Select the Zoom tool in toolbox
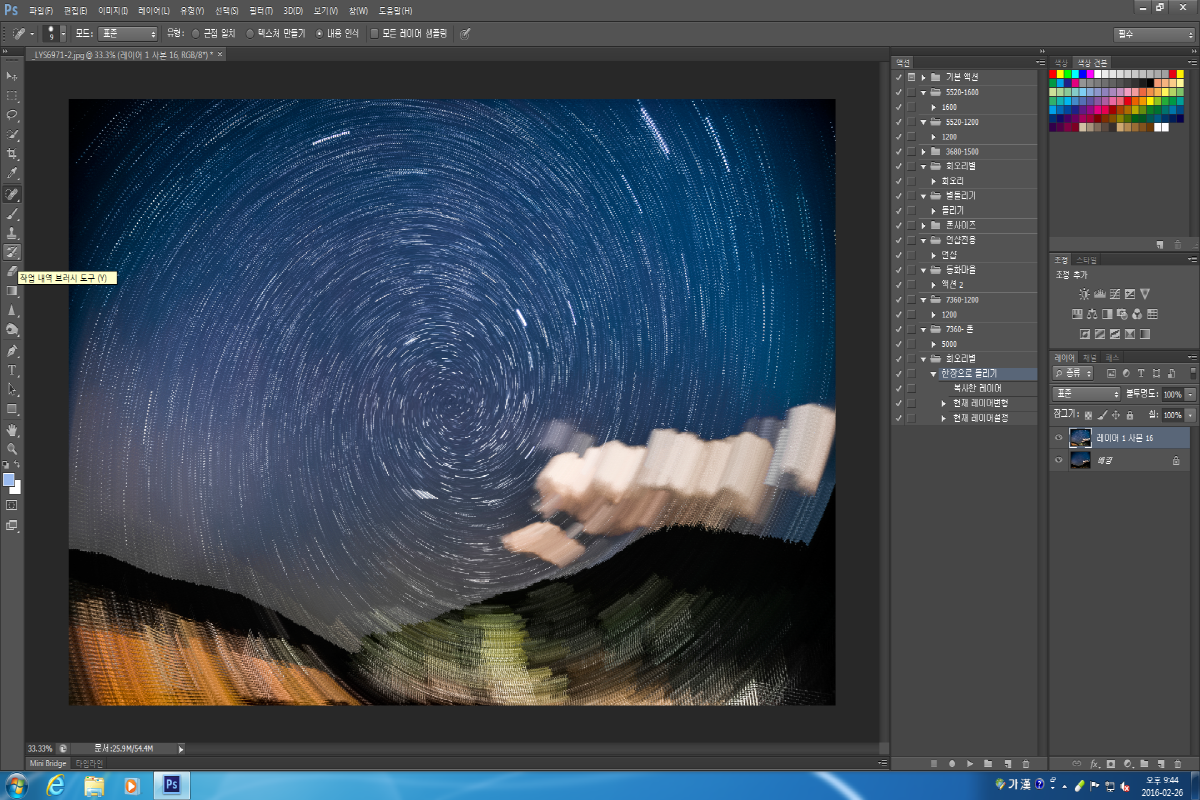 point(13,449)
